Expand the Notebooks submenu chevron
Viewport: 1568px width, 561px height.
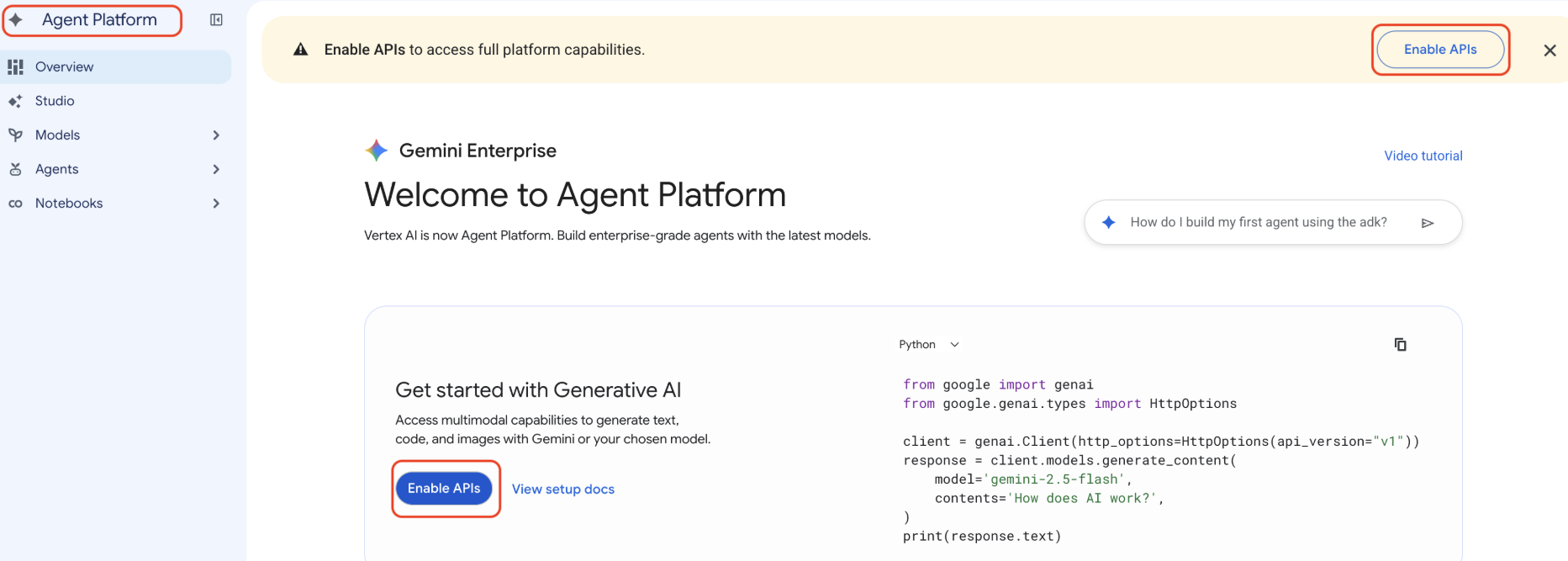click(216, 204)
